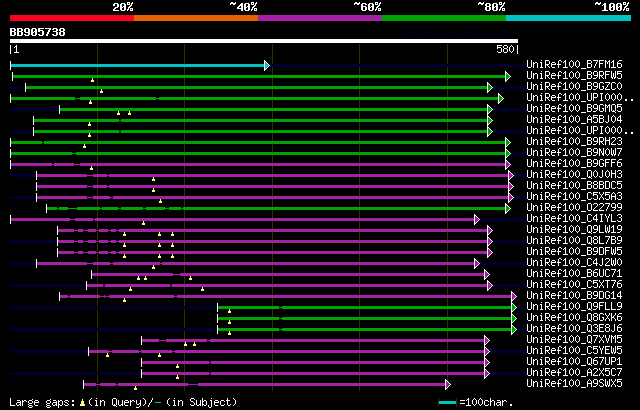This screenshot has height=410, width=640.
Task: Open hit UniRef100_A5BJ04
Action: (x=574, y=120)
